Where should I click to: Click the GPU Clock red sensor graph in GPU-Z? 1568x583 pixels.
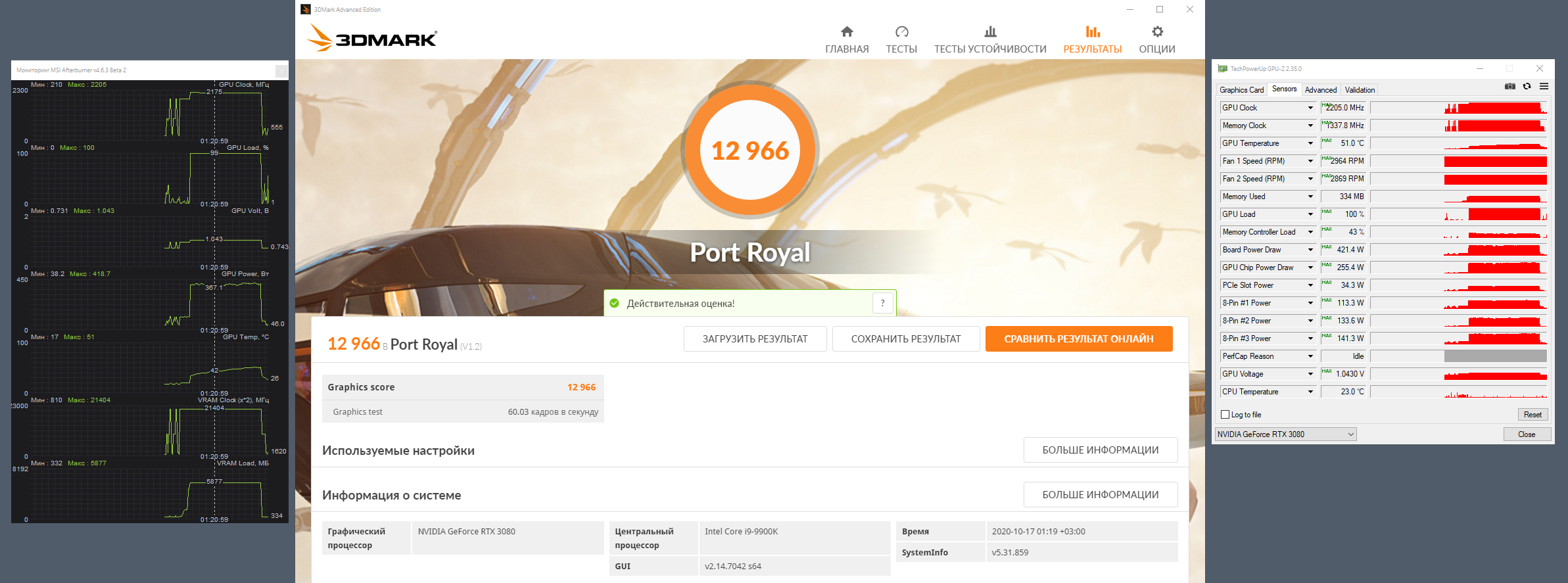coord(1458,108)
